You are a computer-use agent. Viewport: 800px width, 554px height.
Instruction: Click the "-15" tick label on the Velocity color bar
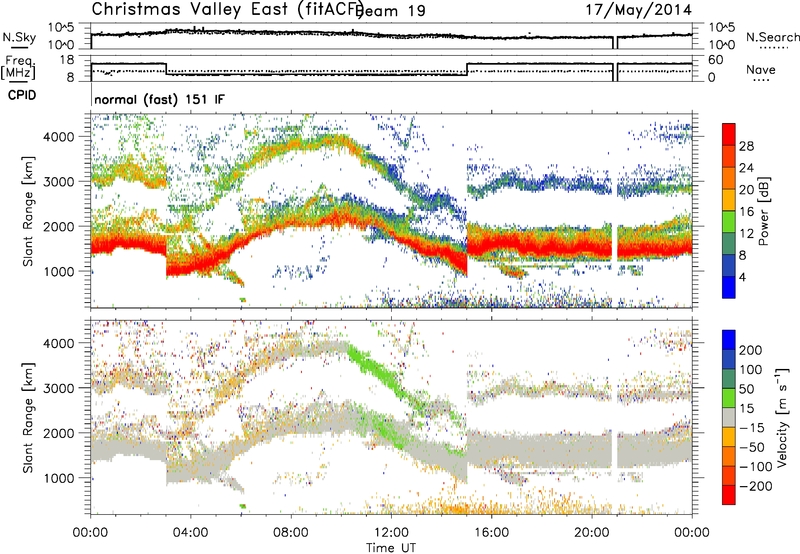pyautogui.click(x=752, y=427)
